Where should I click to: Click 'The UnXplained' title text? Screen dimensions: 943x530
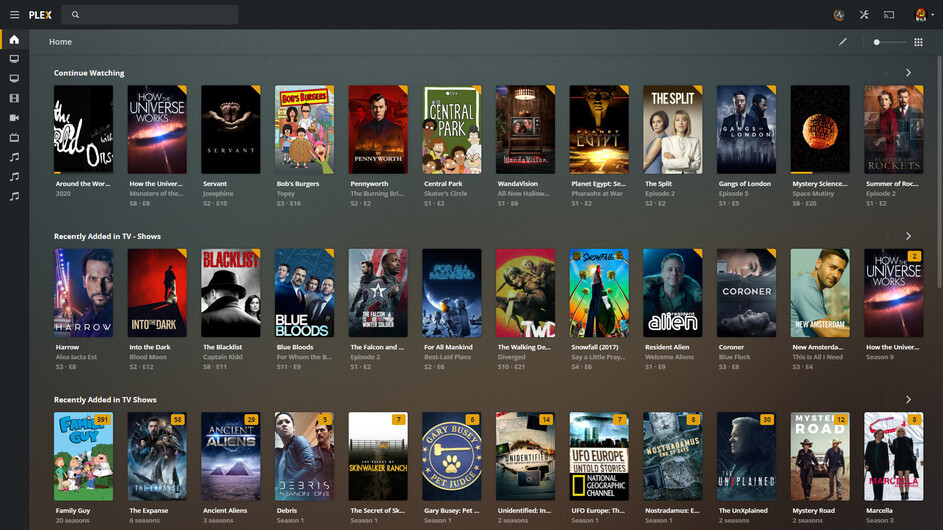743,510
